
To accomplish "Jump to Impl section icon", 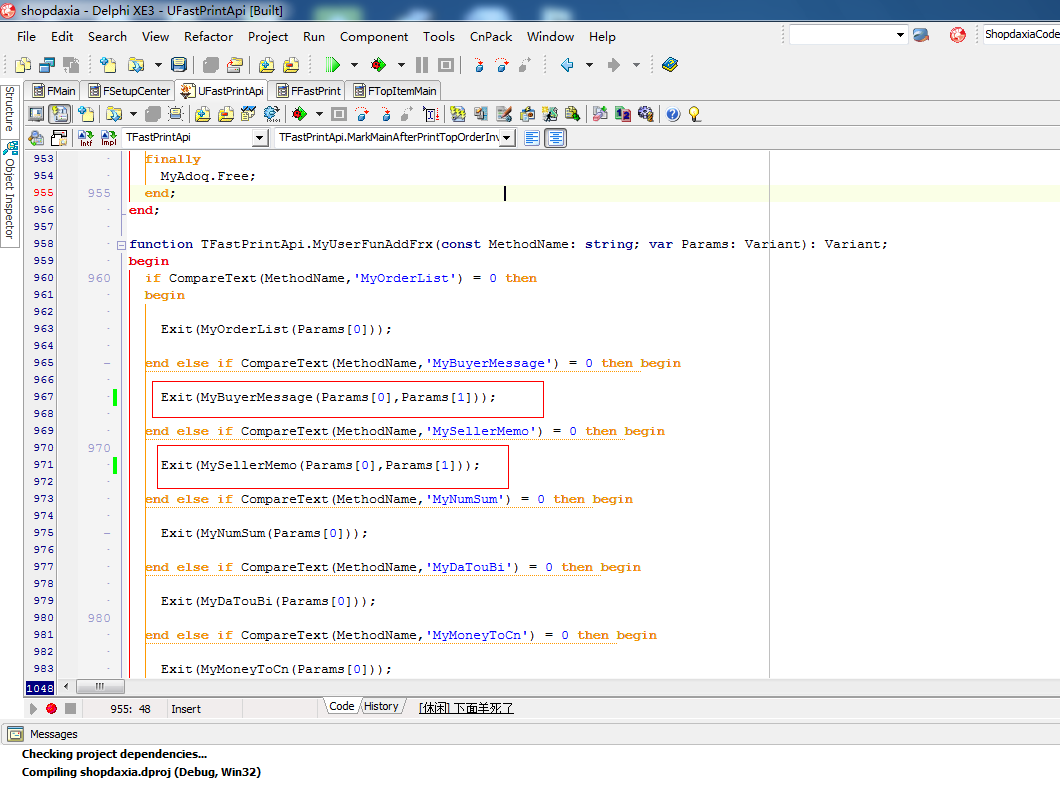I will pyautogui.click(x=109, y=138).
